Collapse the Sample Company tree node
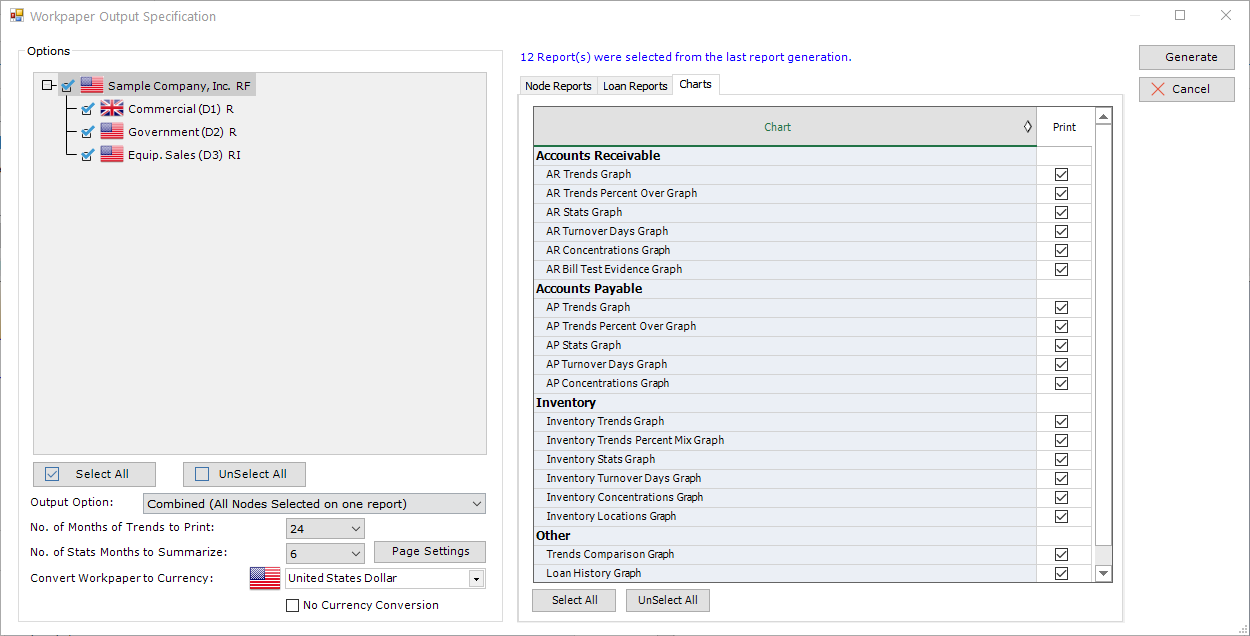The width and height of the screenshot is (1250, 636). coord(47,86)
